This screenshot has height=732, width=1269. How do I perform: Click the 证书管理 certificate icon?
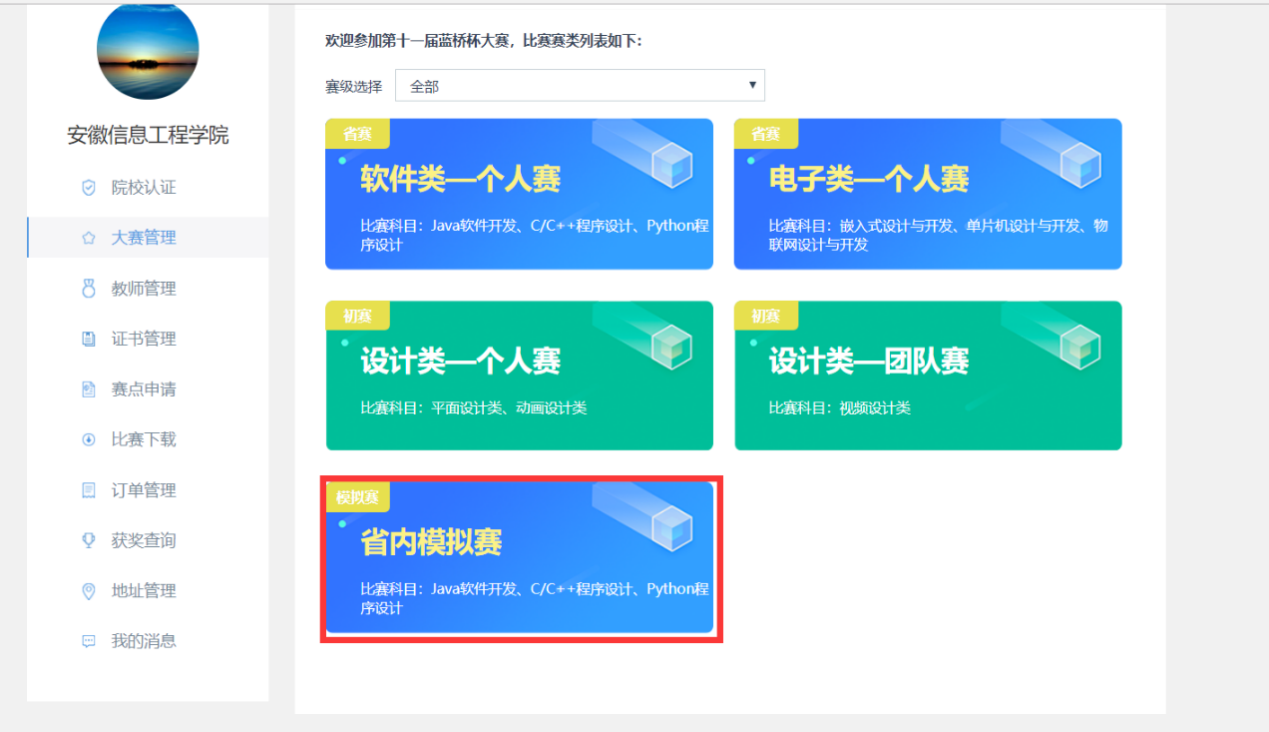pyautogui.click(x=87, y=339)
